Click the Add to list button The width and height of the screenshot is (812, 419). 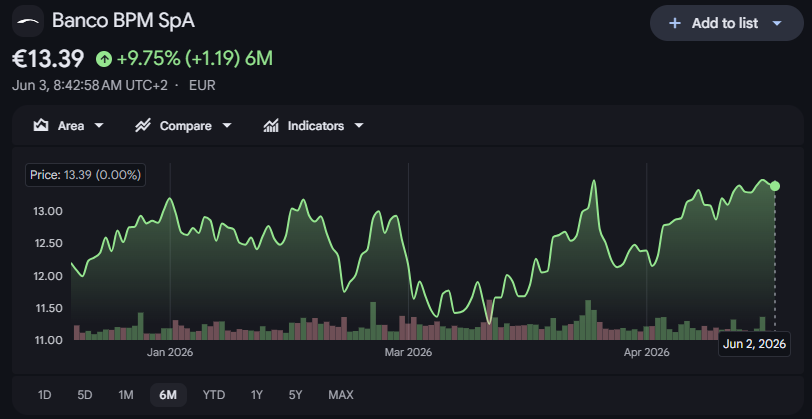click(x=727, y=23)
